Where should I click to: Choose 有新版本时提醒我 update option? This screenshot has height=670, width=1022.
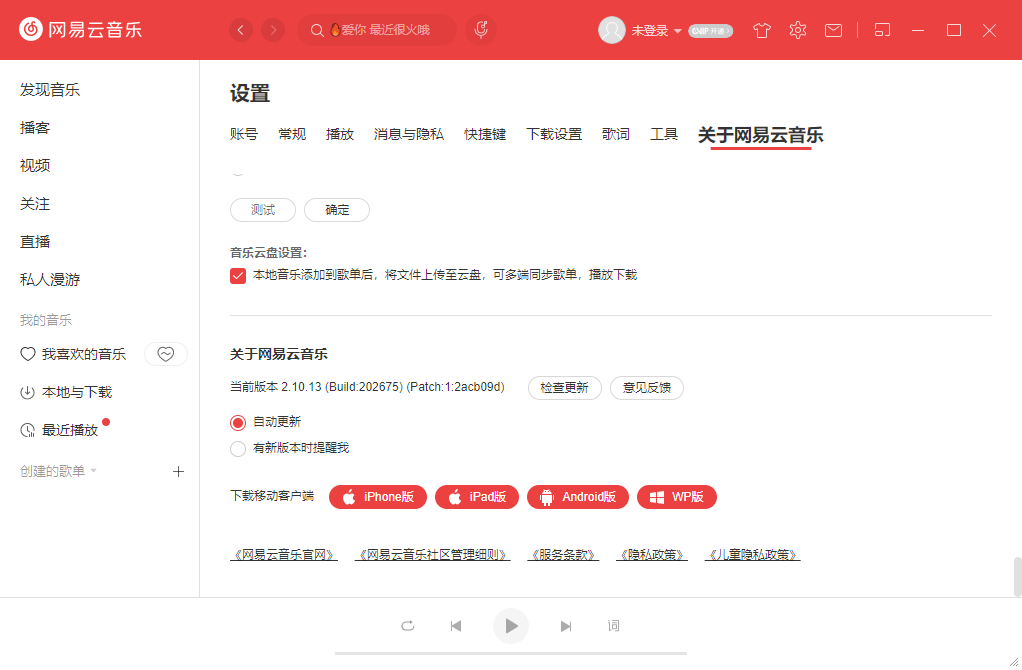pos(237,448)
